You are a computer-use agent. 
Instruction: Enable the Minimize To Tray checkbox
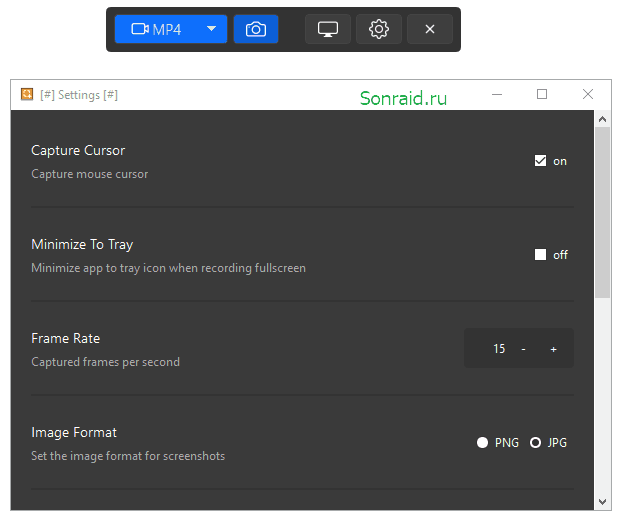(x=540, y=255)
